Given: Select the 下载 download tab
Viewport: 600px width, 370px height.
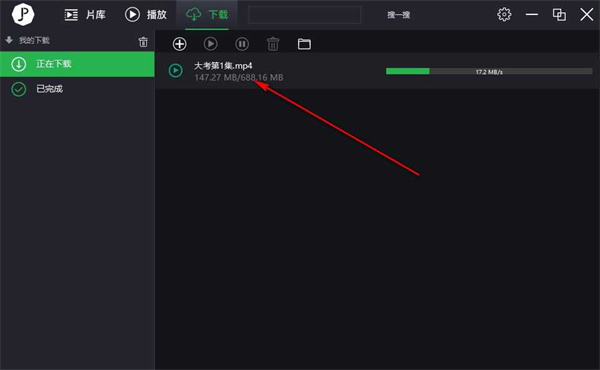Looking at the screenshot, I should tap(207, 15).
